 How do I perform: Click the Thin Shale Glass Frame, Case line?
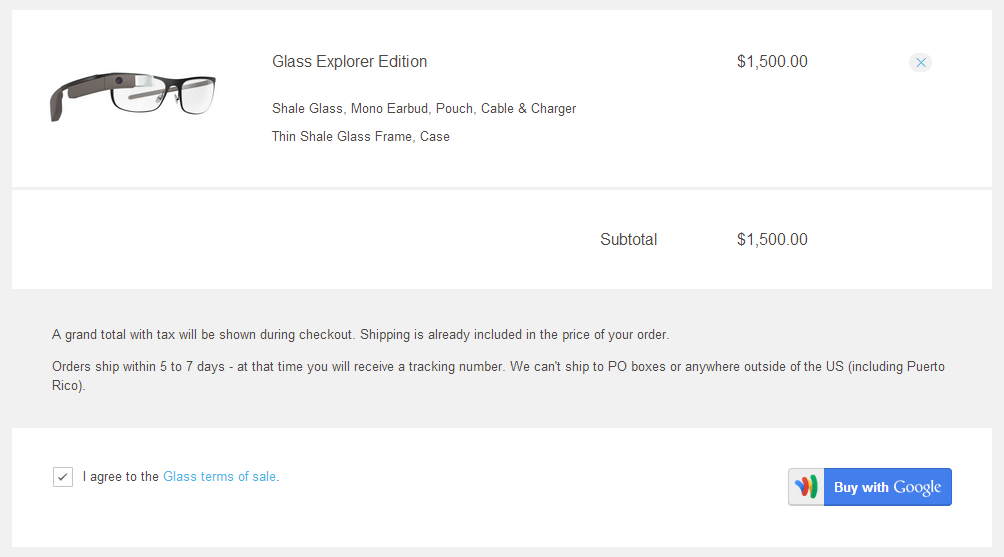point(360,136)
